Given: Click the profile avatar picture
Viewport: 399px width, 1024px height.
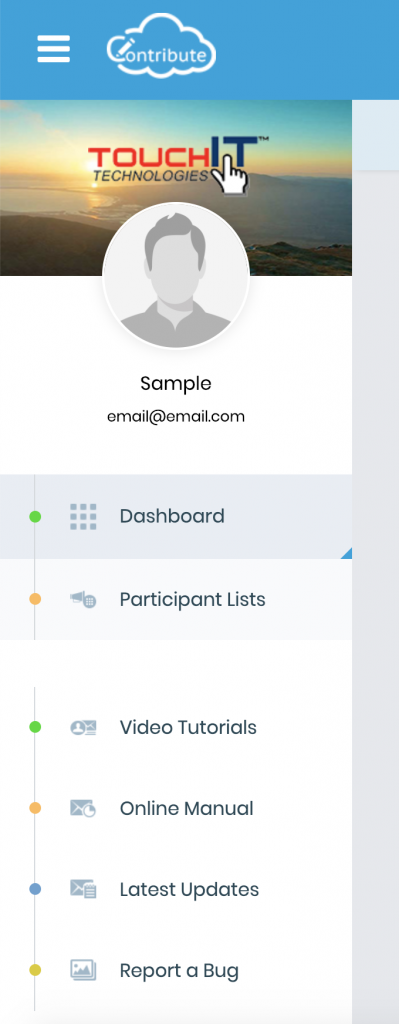Looking at the screenshot, I should tap(176, 276).
